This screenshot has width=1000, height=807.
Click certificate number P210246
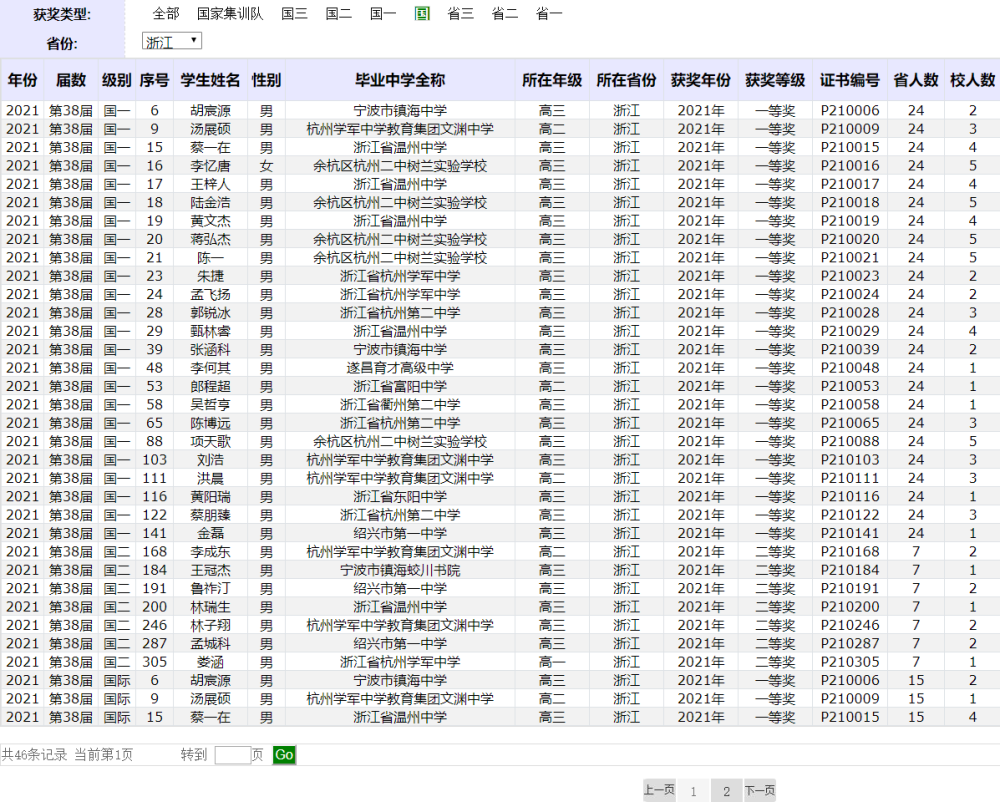[850, 625]
